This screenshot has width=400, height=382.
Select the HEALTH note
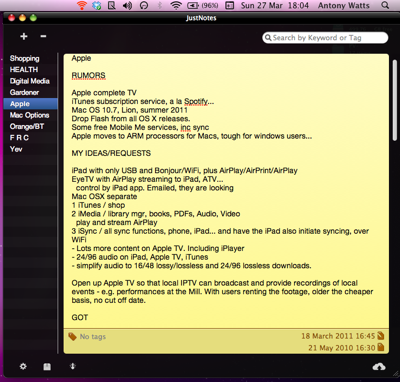click(31, 70)
